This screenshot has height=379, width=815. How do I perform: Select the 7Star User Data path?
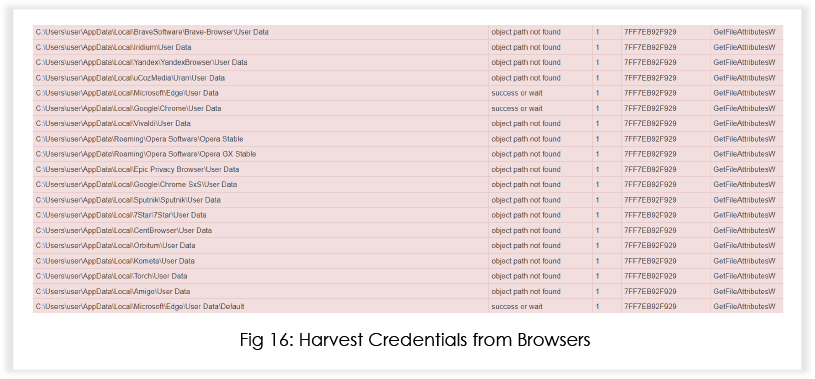click(121, 215)
